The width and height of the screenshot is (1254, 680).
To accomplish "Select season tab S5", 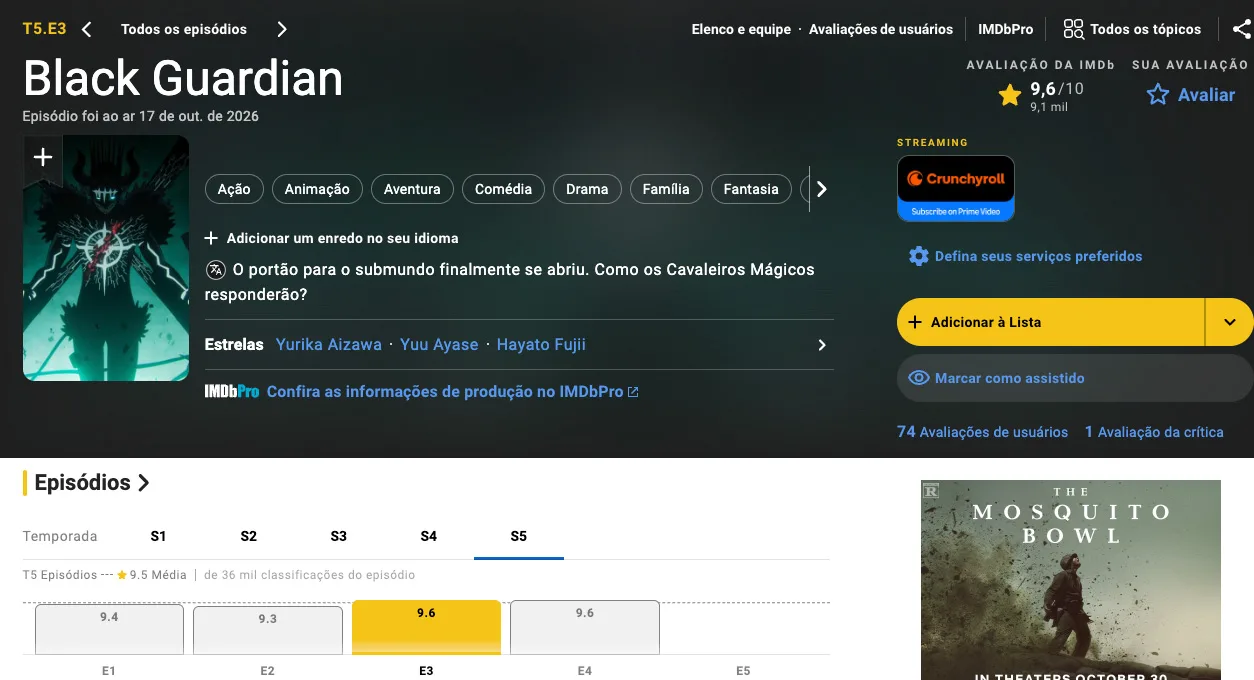I will (518, 536).
